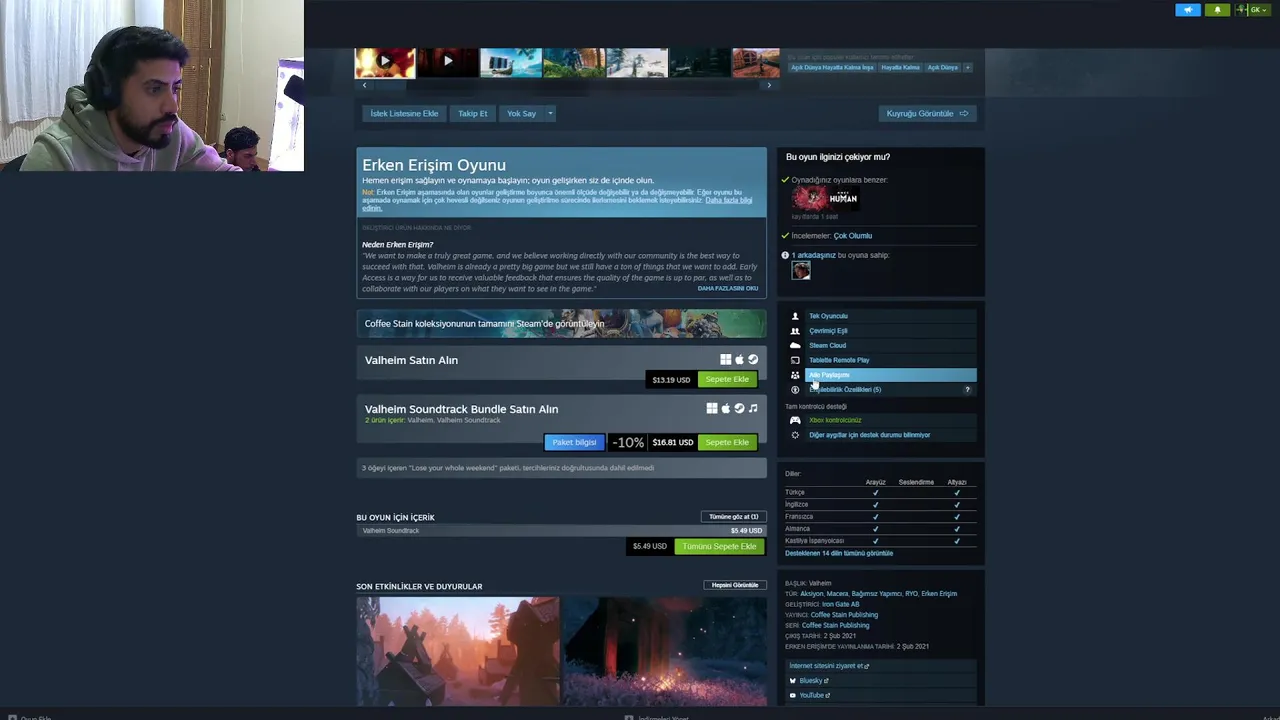Click the Steam Cloud cloud icon
This screenshot has width=1280, height=720.
795,346
